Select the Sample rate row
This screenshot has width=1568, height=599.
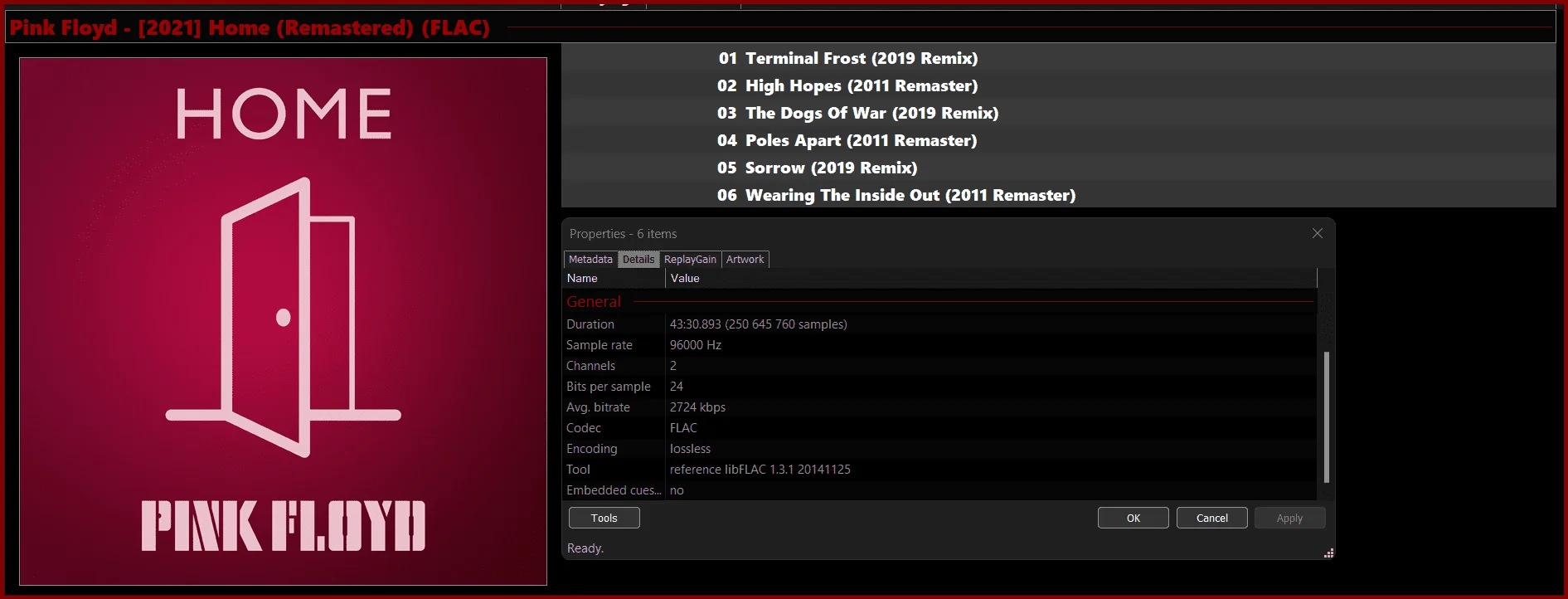tap(940, 345)
